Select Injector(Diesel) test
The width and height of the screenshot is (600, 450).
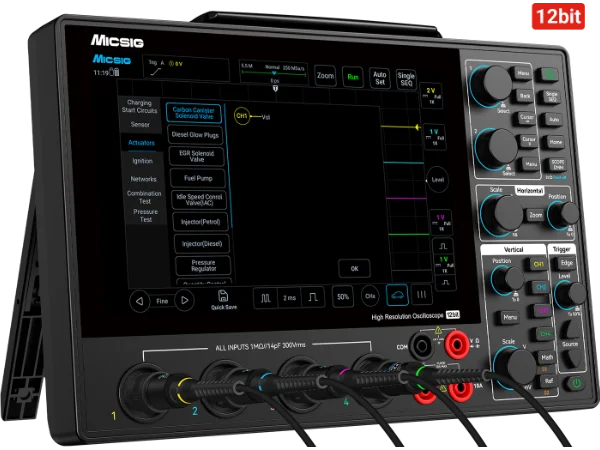[202, 244]
